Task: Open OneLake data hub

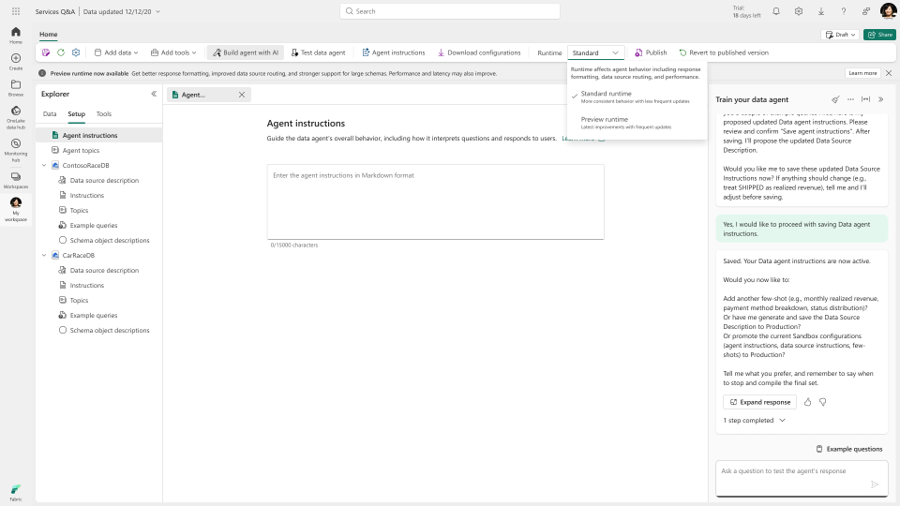Action: 15,117
